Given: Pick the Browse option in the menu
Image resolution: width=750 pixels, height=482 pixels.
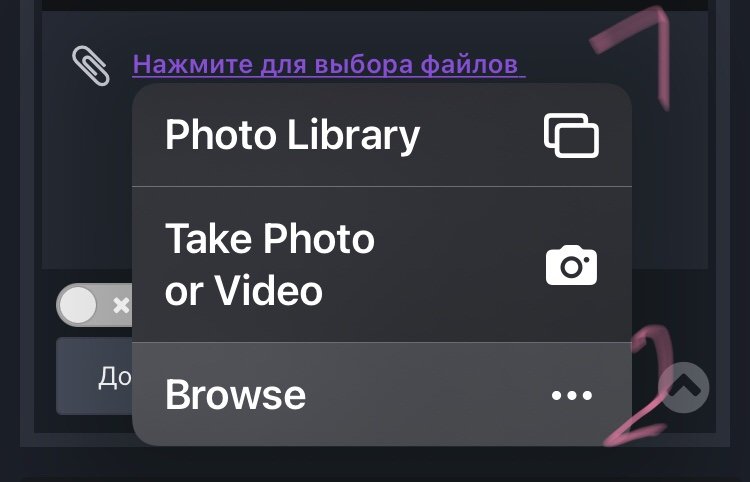Looking at the screenshot, I should pos(382,394).
